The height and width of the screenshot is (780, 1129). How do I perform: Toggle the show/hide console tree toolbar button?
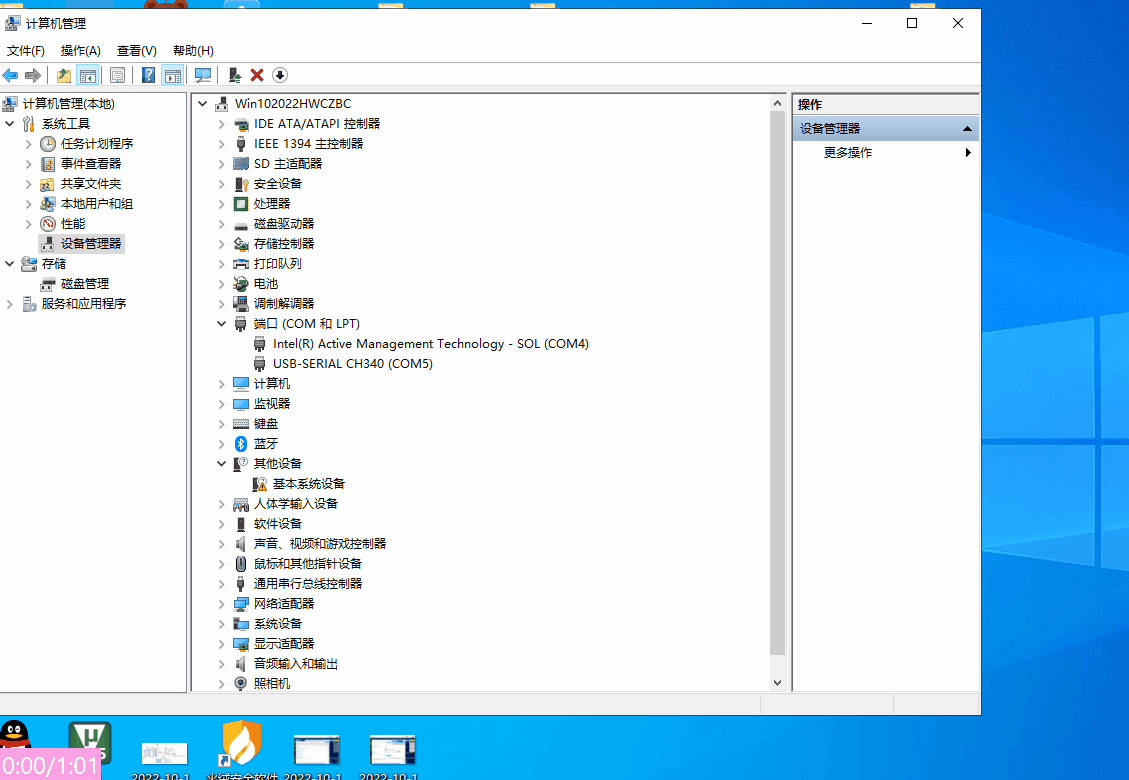(x=88, y=75)
